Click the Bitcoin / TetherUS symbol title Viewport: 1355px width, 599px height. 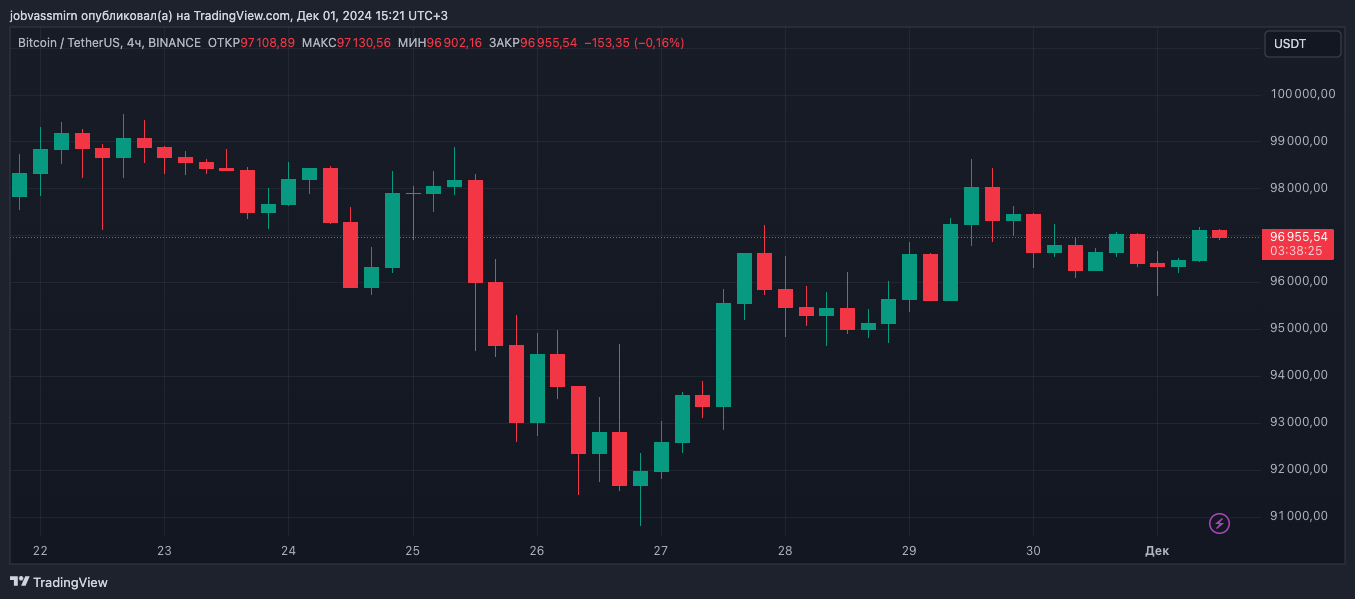pyautogui.click(x=69, y=43)
